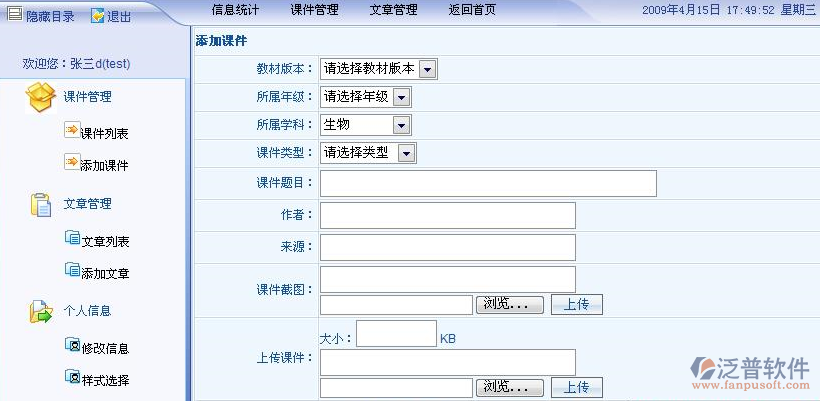Go to 添加文章 in the sidebar

pos(104,273)
